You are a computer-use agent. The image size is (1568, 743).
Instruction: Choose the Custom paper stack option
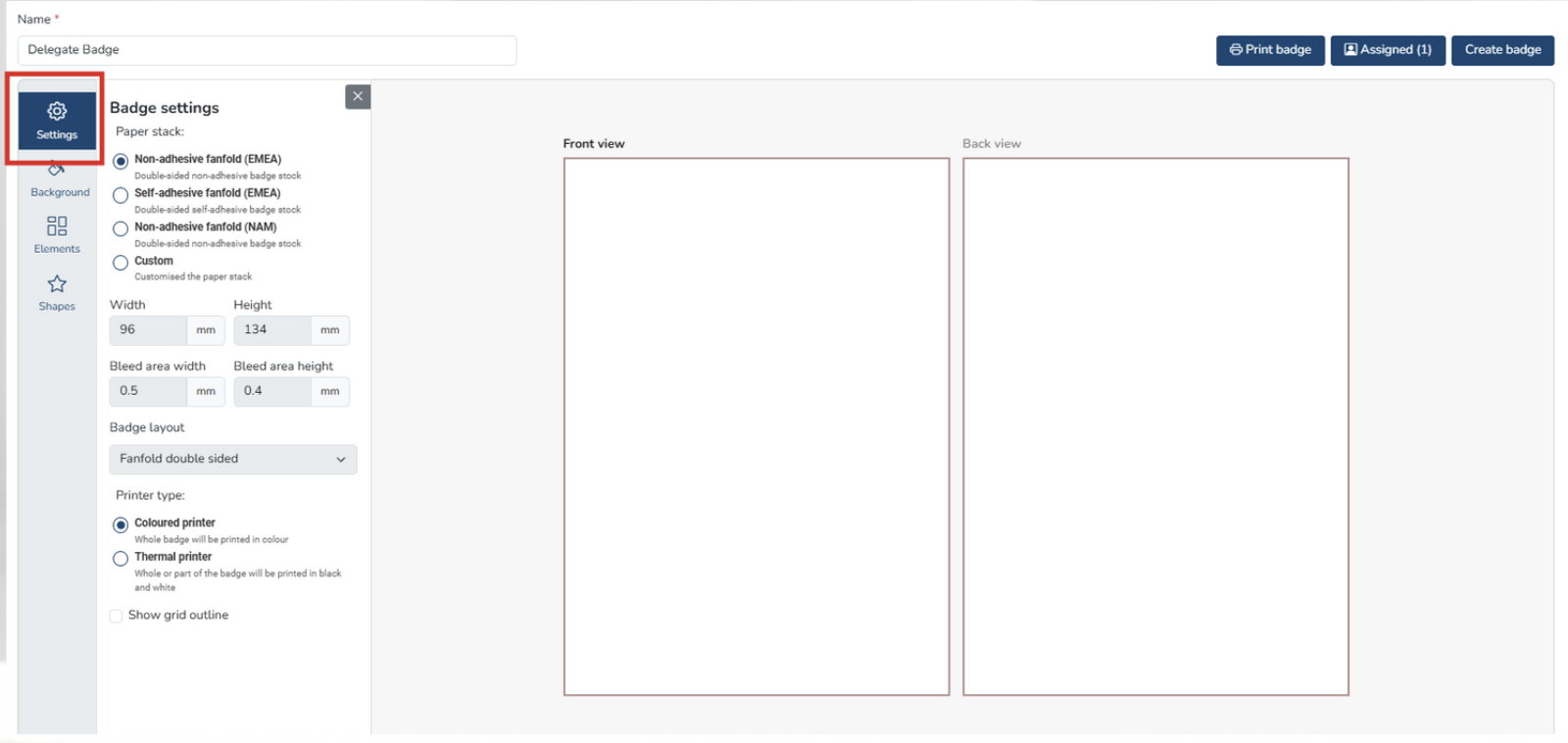tap(121, 263)
